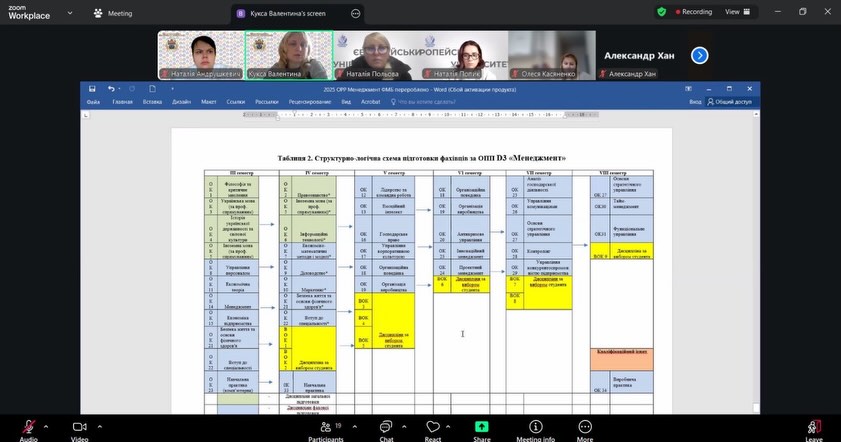Viewport: 841px width, 442px height.
Task: Click the green encryption shield icon
Action: coord(661,12)
